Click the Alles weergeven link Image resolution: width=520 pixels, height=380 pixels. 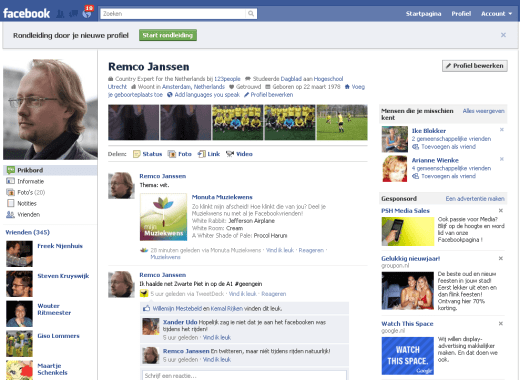coord(483,111)
